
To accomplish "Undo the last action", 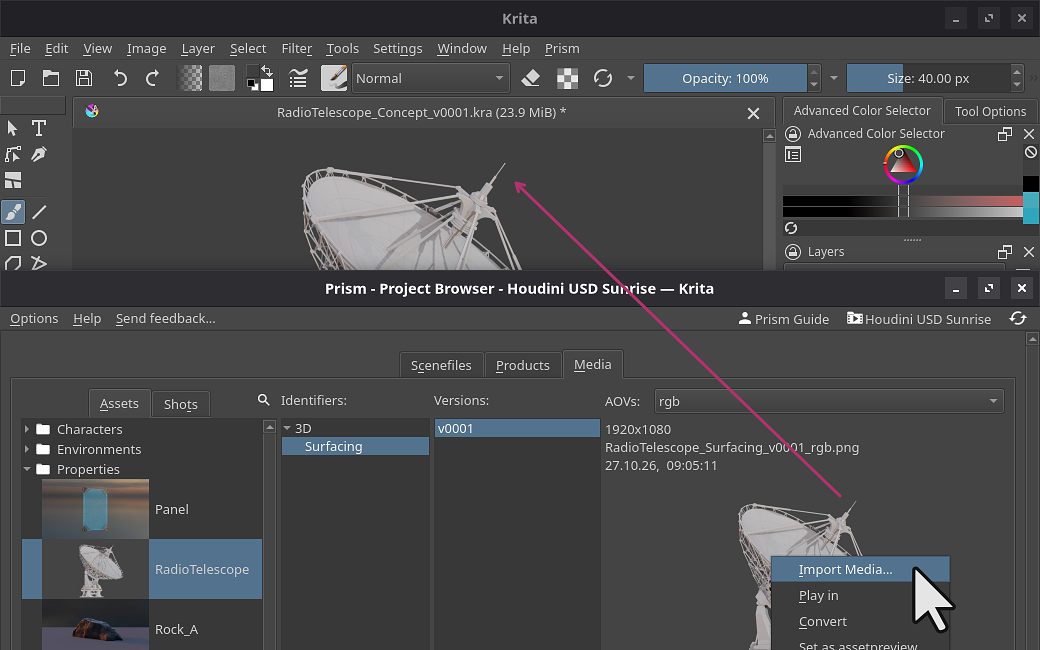I will coord(120,78).
